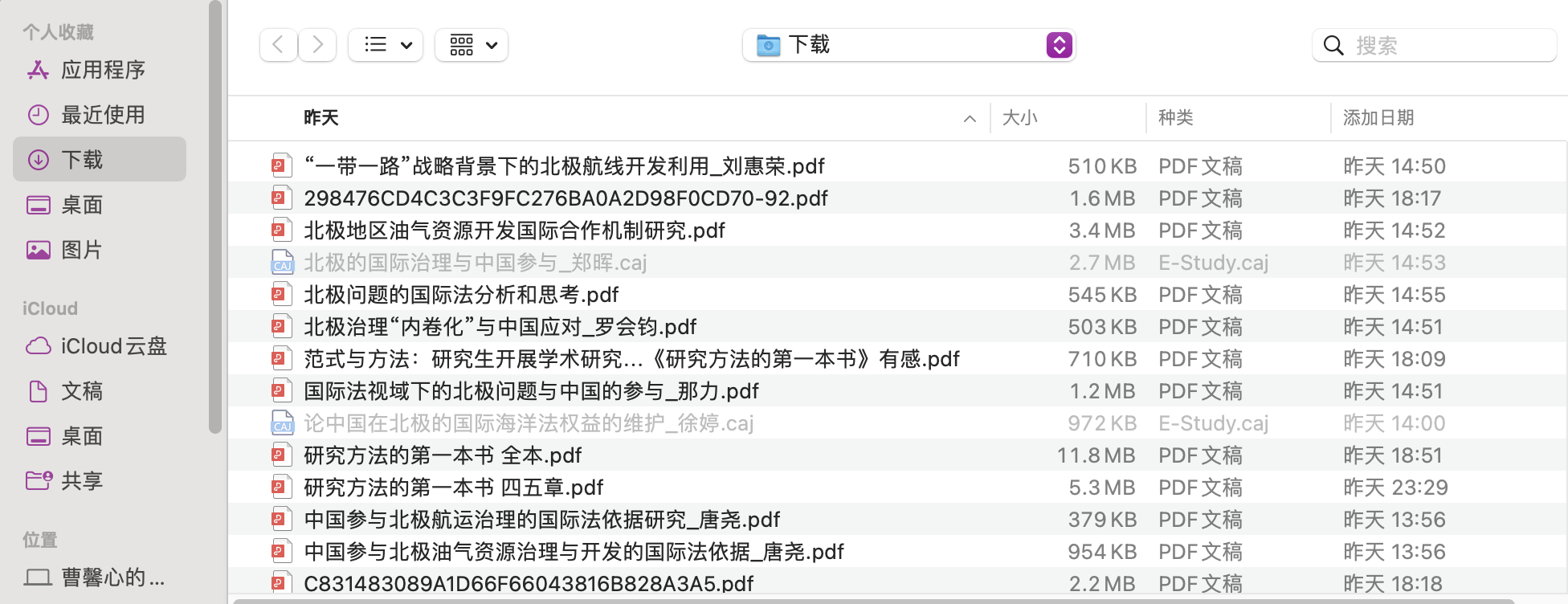The width and height of the screenshot is (1568, 604).
Task: Select the file 北极问题的国际法分析和思考.pdf
Action: click(x=461, y=295)
